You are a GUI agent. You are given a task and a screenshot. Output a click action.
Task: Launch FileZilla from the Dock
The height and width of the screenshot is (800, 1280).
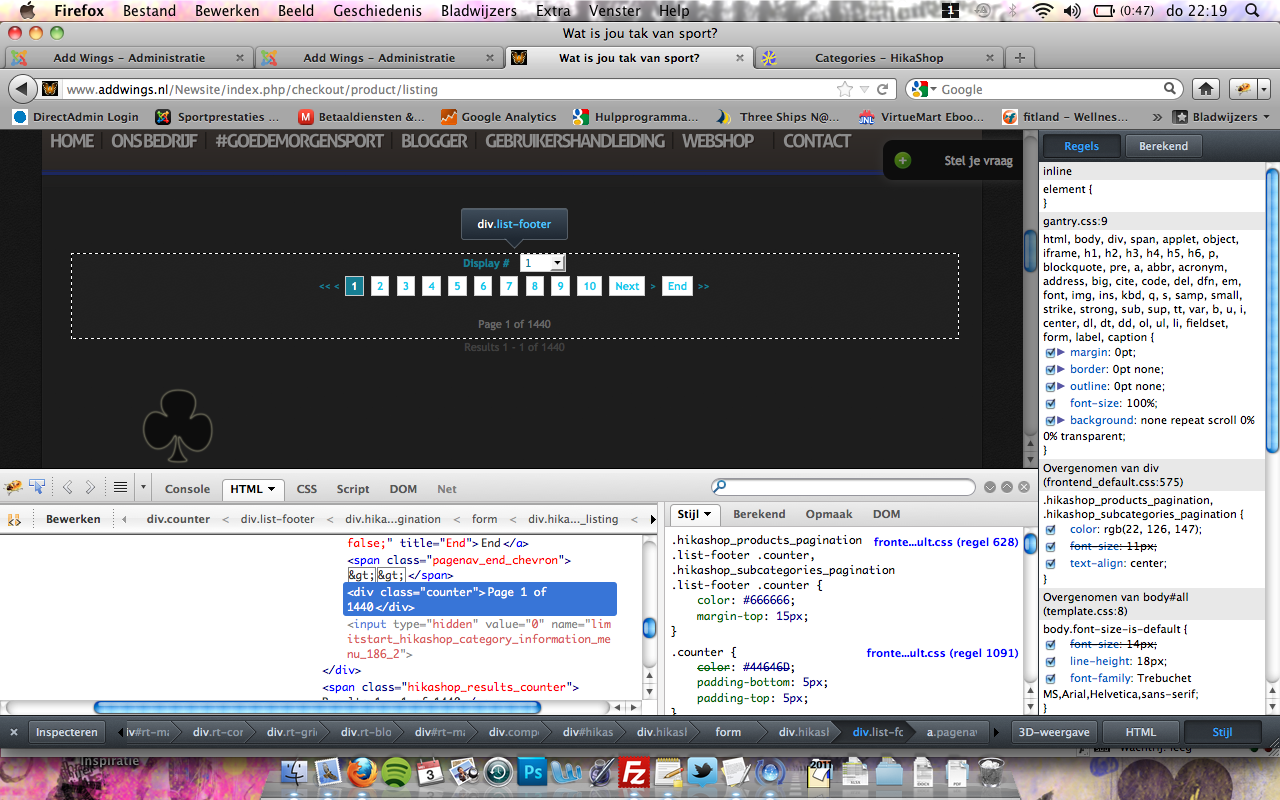634,773
